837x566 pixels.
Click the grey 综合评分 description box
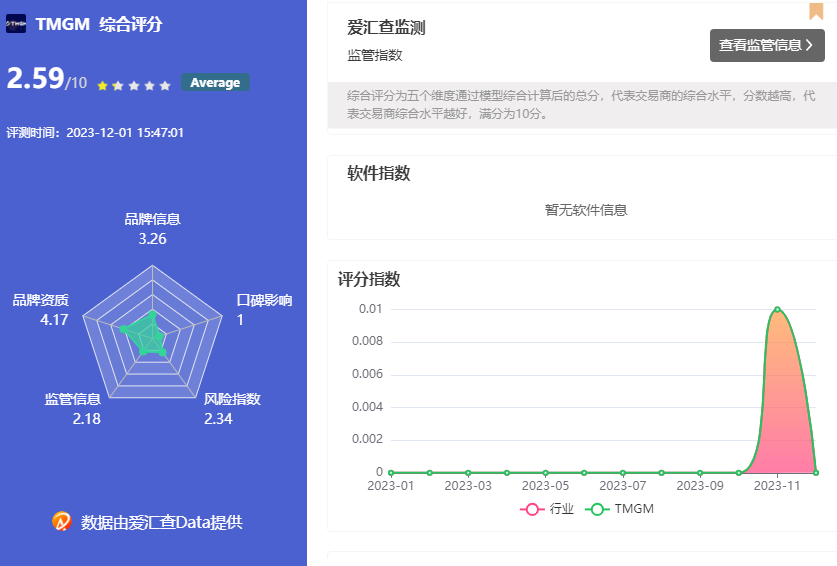pyautogui.click(x=582, y=105)
